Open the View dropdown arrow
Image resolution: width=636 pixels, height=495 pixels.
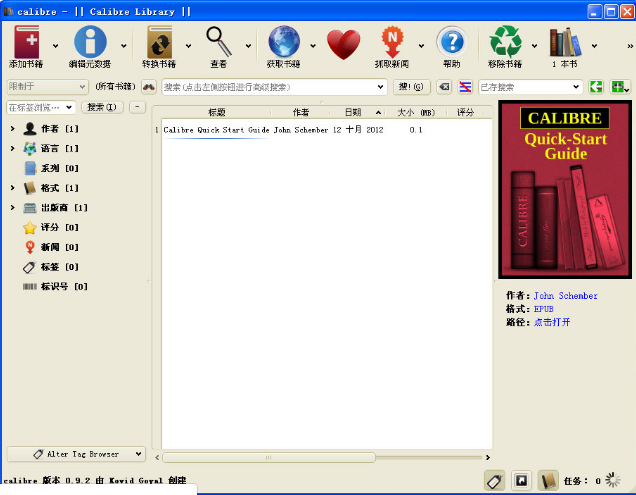(x=248, y=46)
